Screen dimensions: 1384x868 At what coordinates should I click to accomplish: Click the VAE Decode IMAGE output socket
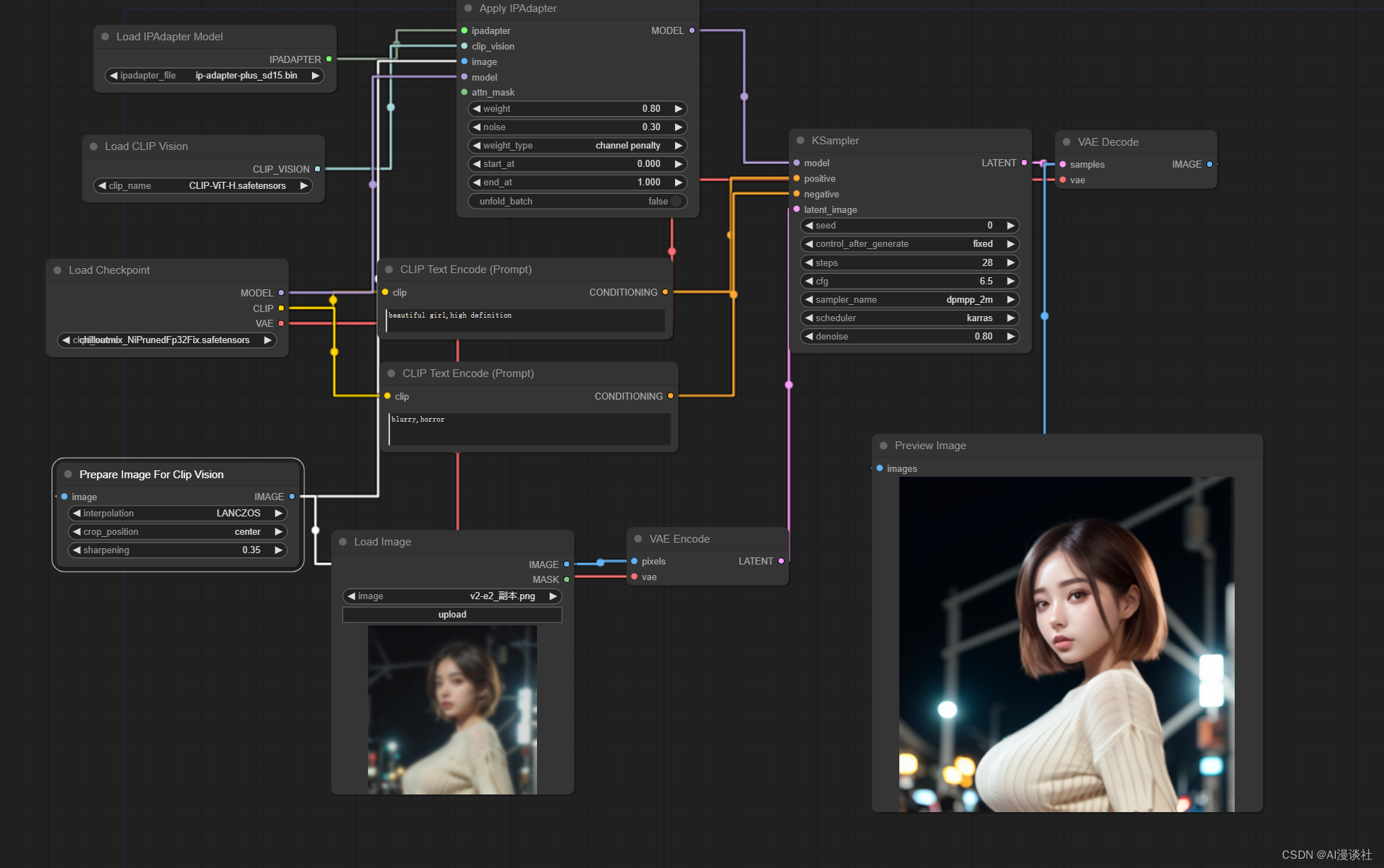(x=1209, y=164)
